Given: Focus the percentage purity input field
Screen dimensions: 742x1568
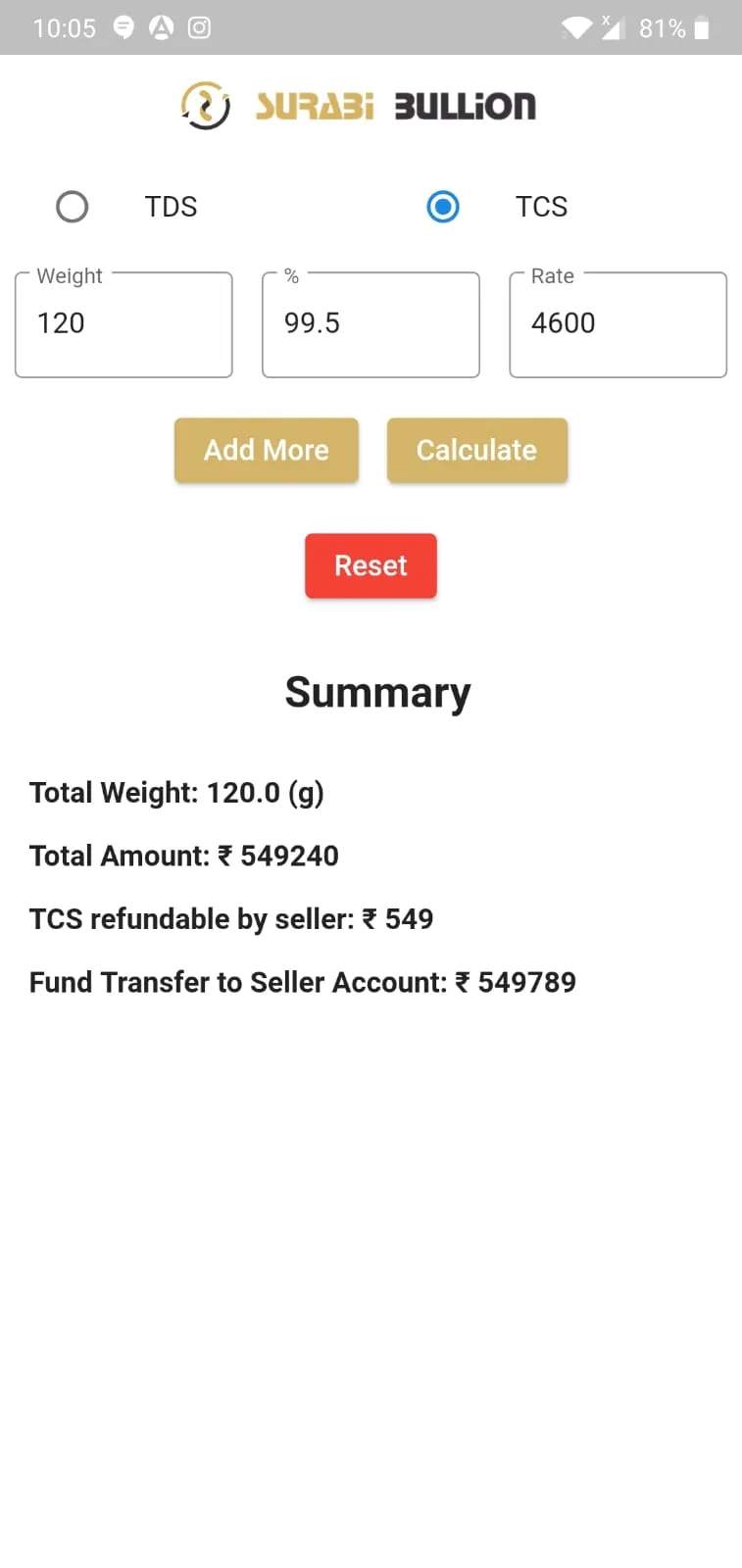Looking at the screenshot, I should pos(371,324).
